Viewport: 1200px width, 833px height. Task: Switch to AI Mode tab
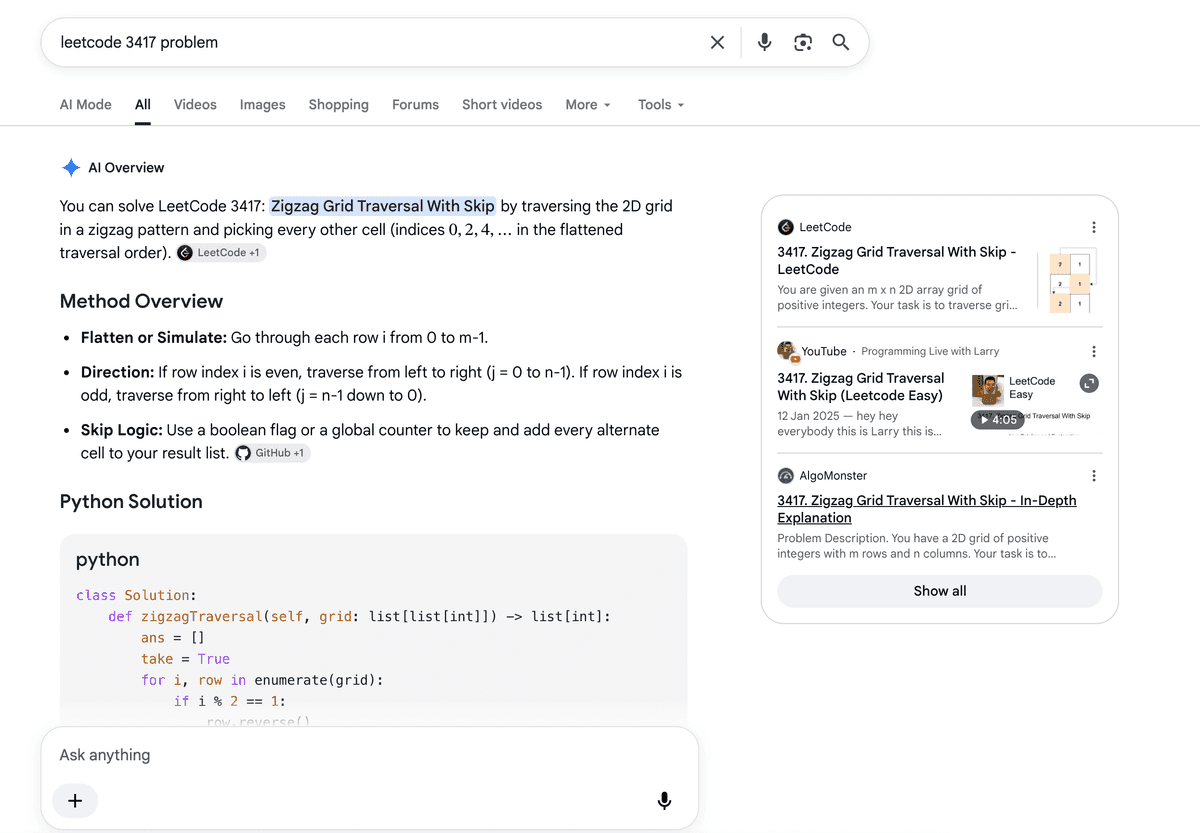click(86, 104)
